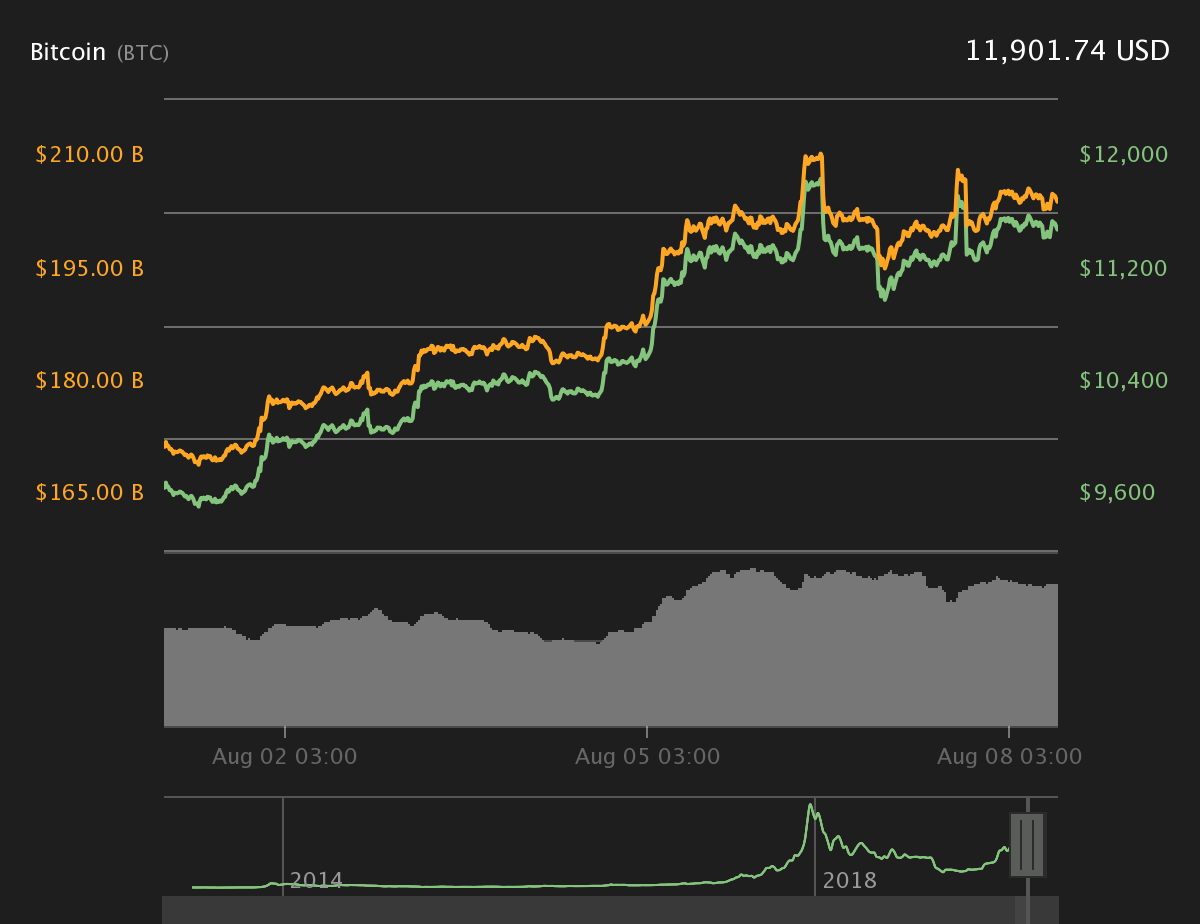Click the 2018 marker in range navigator

pyautogui.click(x=849, y=881)
